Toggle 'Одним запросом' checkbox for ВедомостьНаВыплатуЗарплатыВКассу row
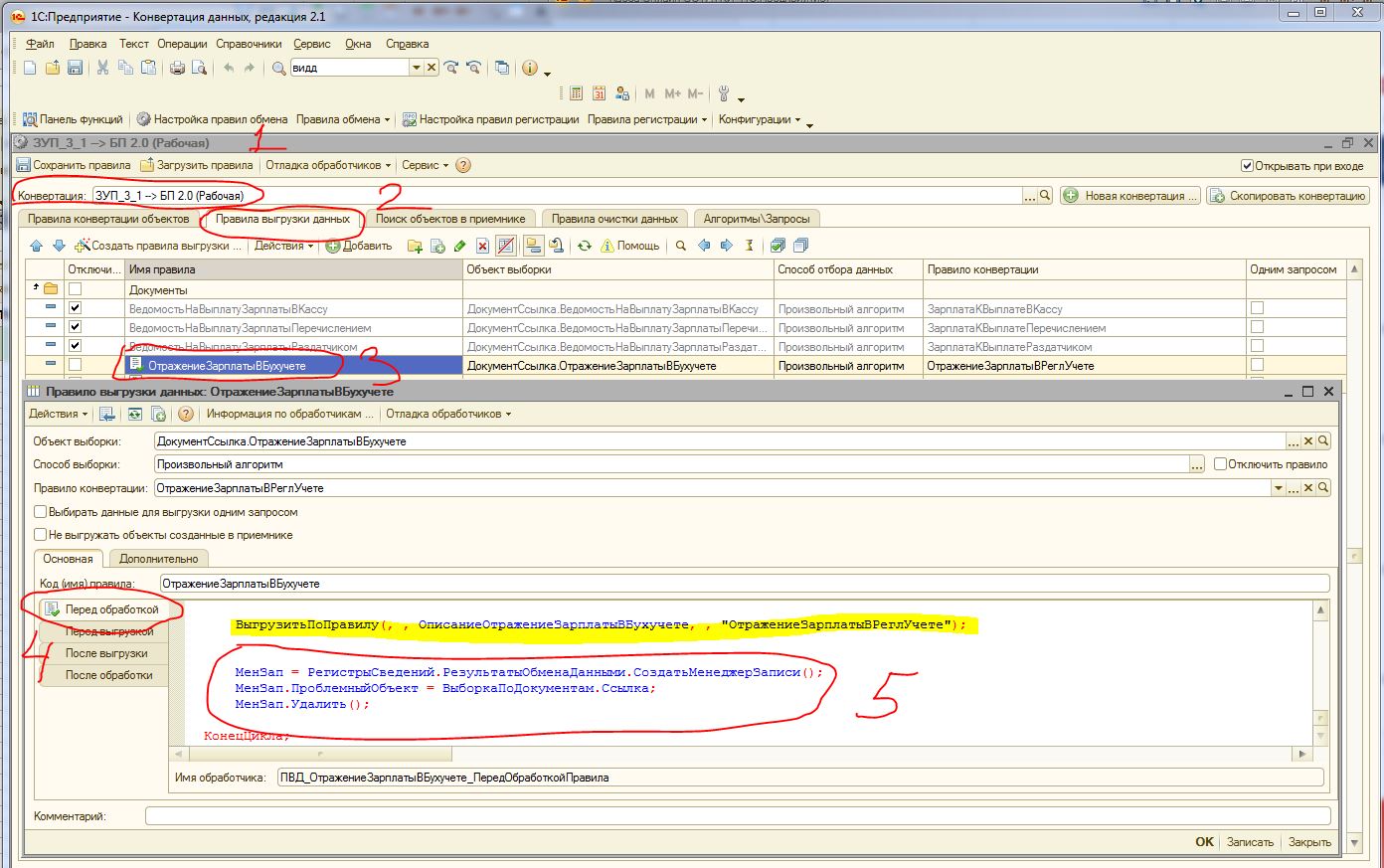 point(1257,308)
